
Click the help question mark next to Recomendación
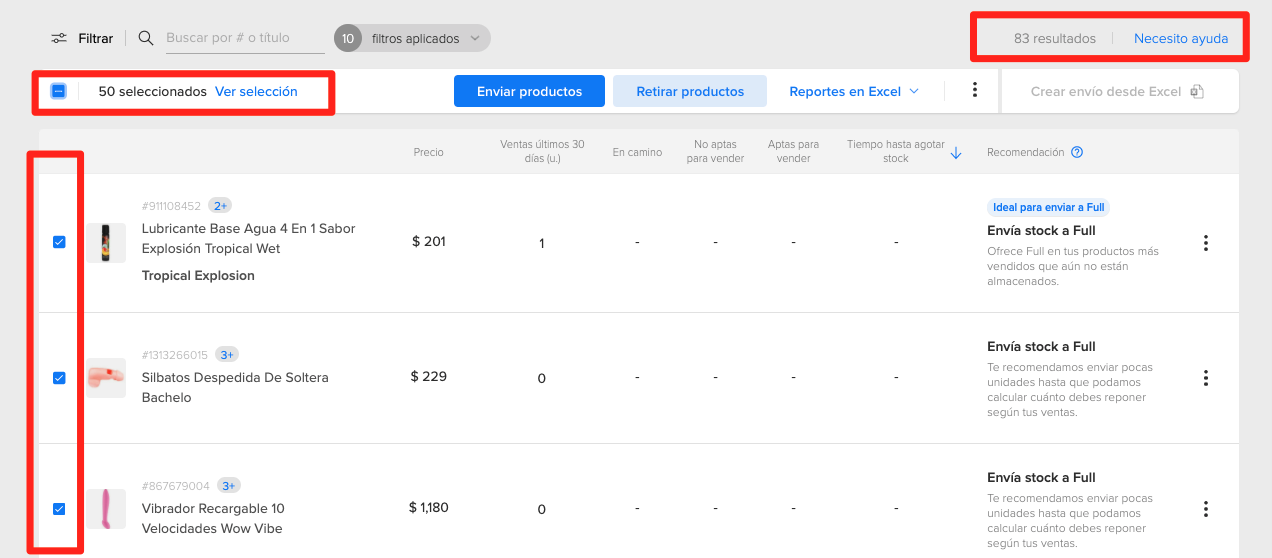coord(1077,153)
